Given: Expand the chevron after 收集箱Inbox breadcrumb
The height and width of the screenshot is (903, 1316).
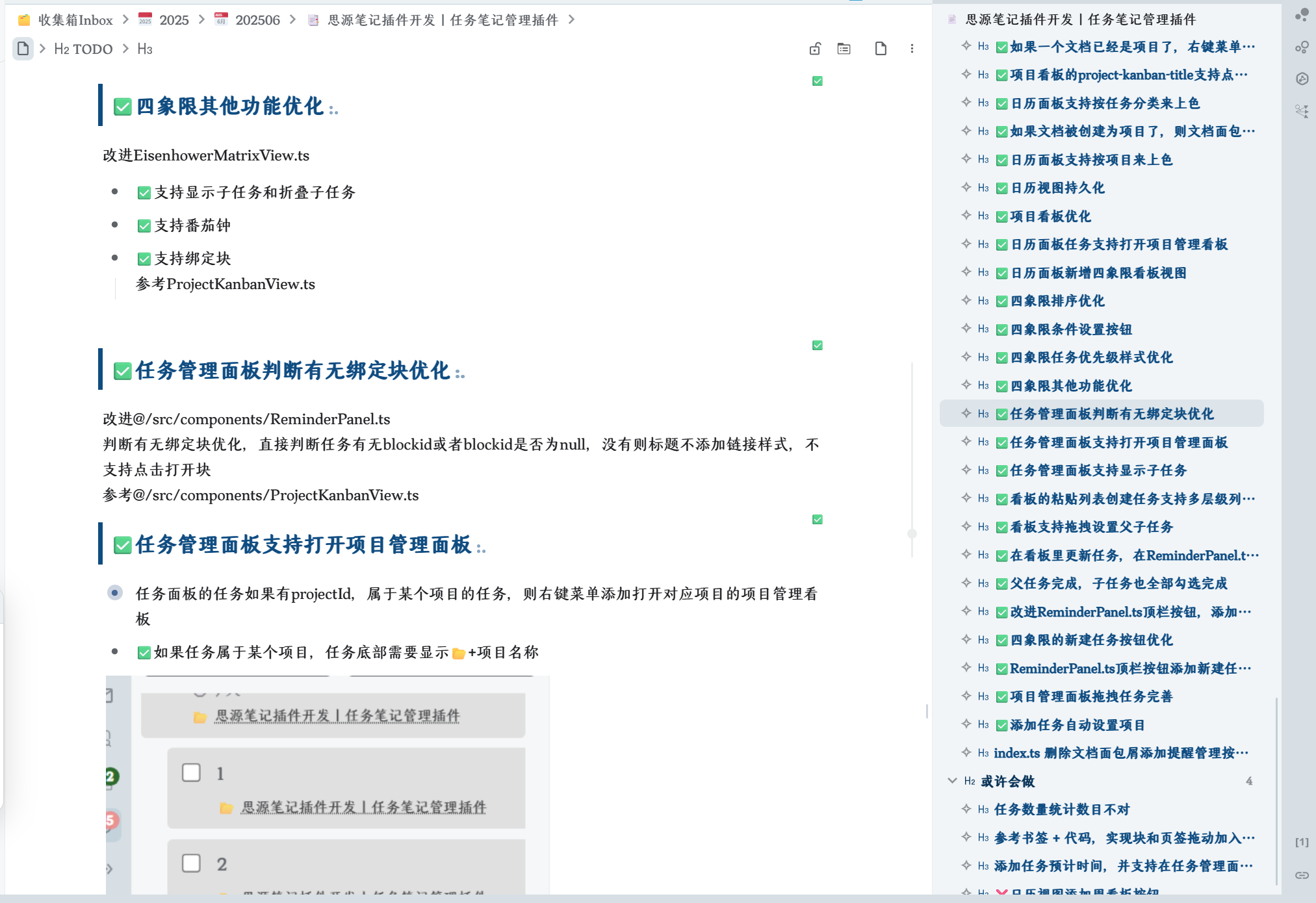Looking at the screenshot, I should 125,19.
